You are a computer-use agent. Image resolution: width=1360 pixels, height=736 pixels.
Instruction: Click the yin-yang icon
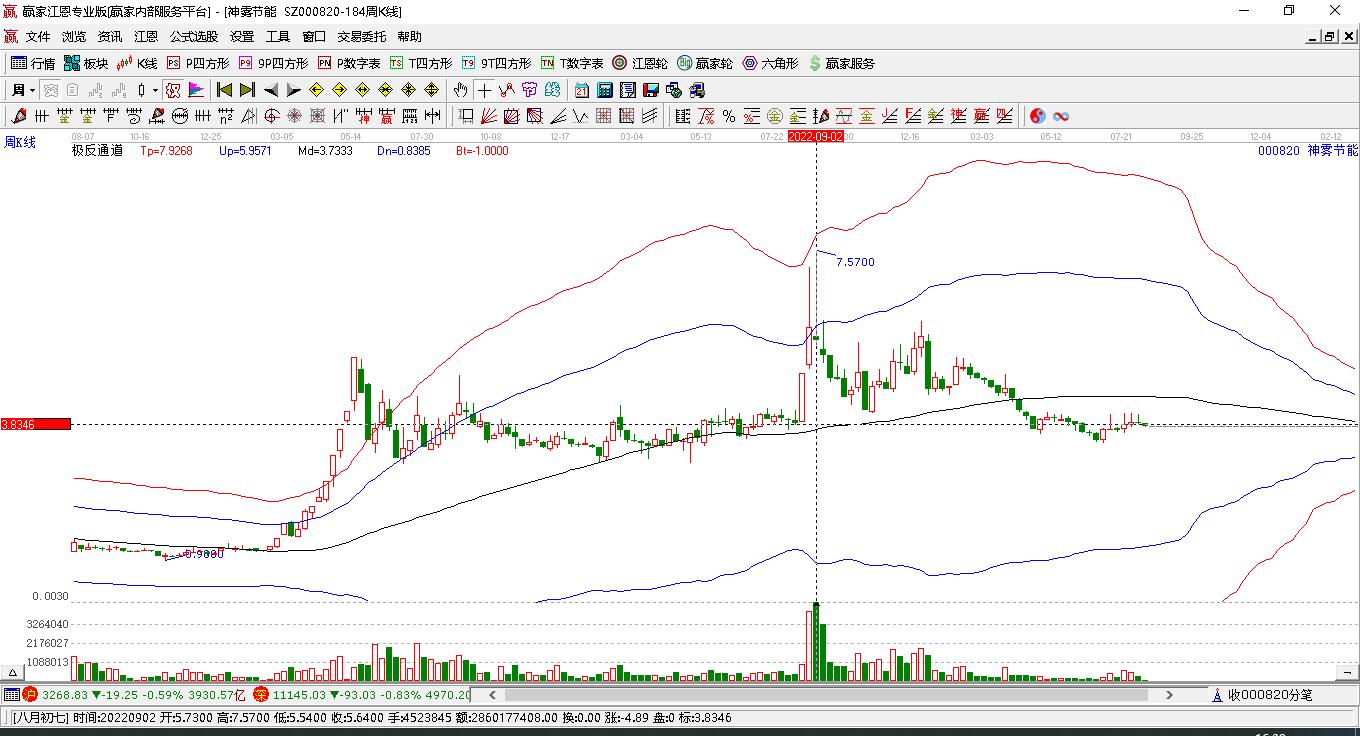point(1038,116)
